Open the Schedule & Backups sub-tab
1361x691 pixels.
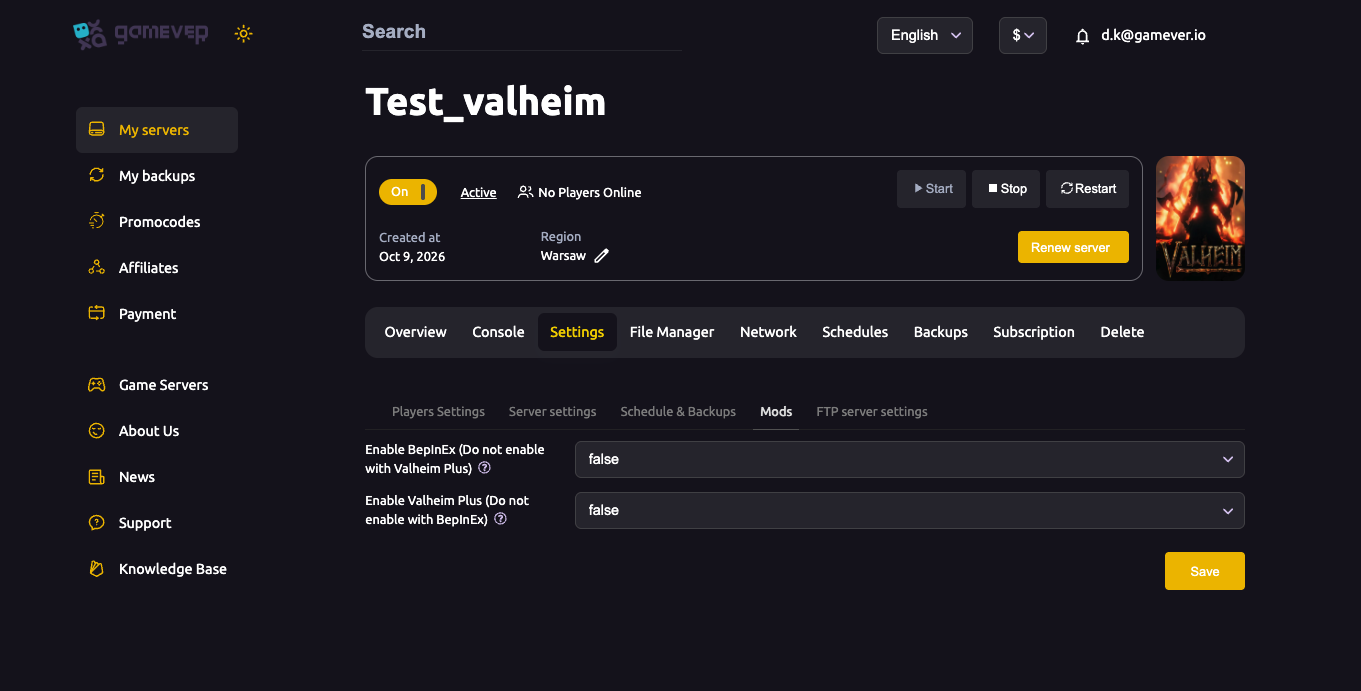678,411
